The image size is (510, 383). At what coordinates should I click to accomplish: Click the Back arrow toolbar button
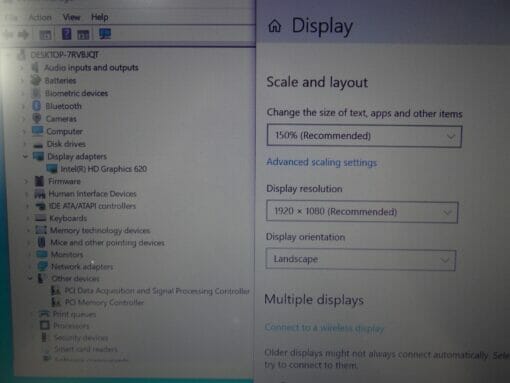pos(8,34)
